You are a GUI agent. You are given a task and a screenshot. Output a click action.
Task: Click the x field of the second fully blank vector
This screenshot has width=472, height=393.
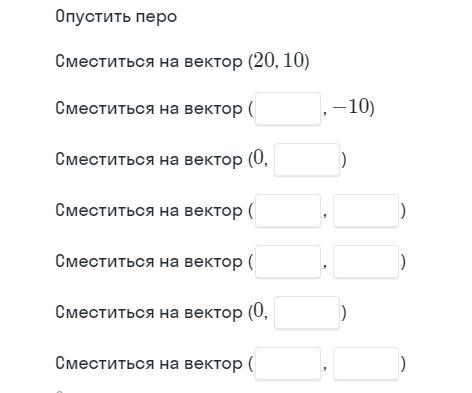(x=288, y=262)
